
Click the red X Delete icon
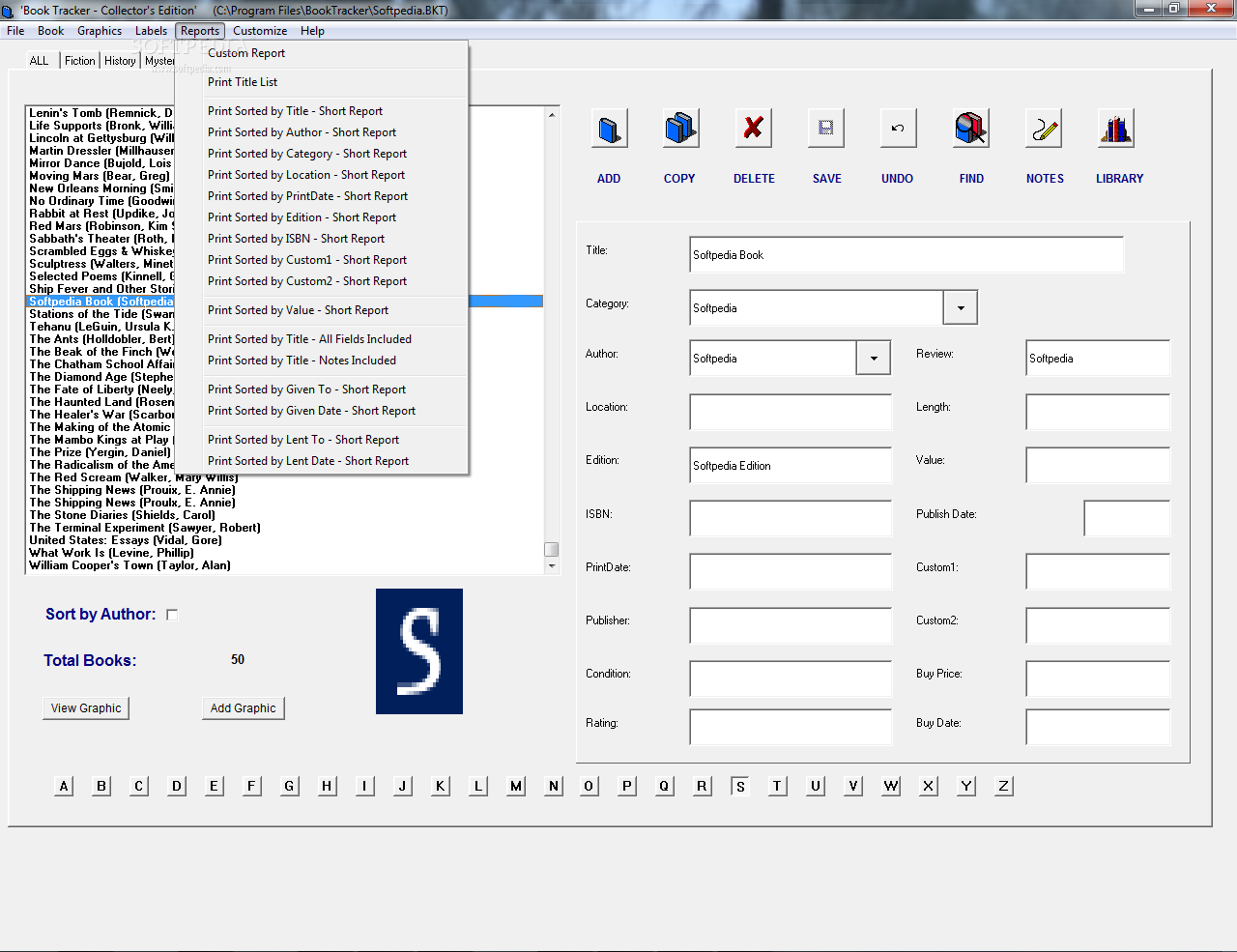pyautogui.click(x=754, y=129)
